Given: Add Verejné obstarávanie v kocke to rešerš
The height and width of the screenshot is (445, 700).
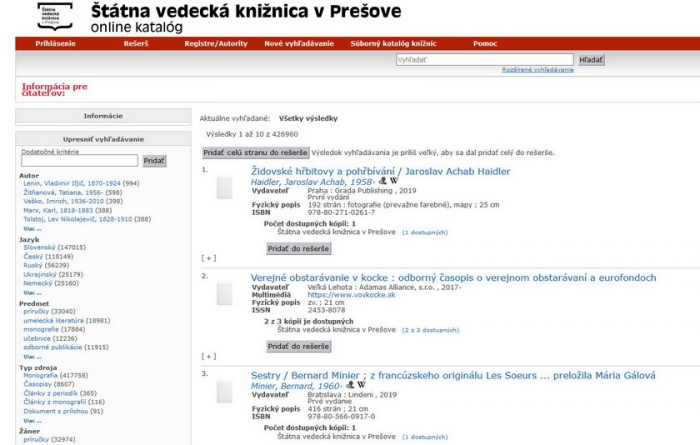Looking at the screenshot, I should coord(299,346).
